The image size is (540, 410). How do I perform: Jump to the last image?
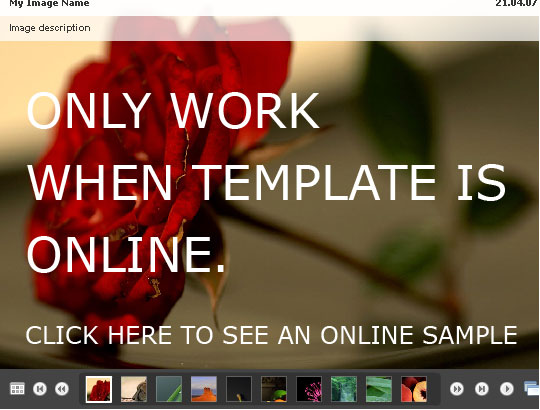click(482, 389)
